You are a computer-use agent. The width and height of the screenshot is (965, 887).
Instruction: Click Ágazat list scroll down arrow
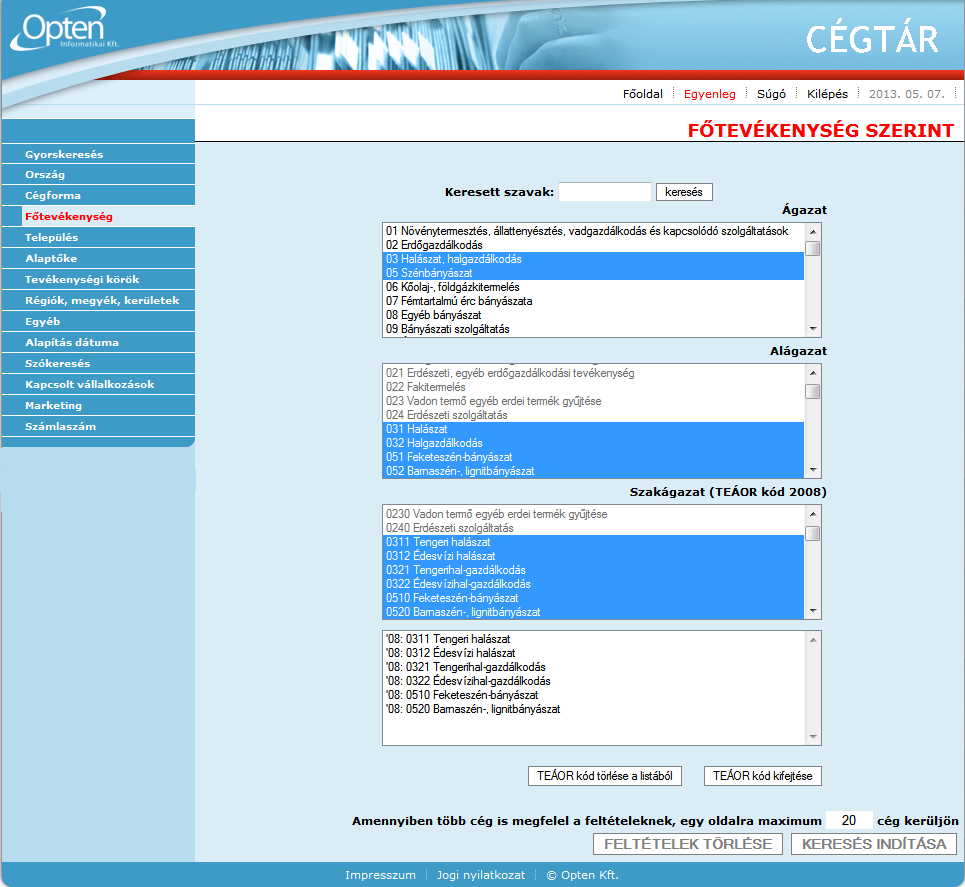(812, 329)
